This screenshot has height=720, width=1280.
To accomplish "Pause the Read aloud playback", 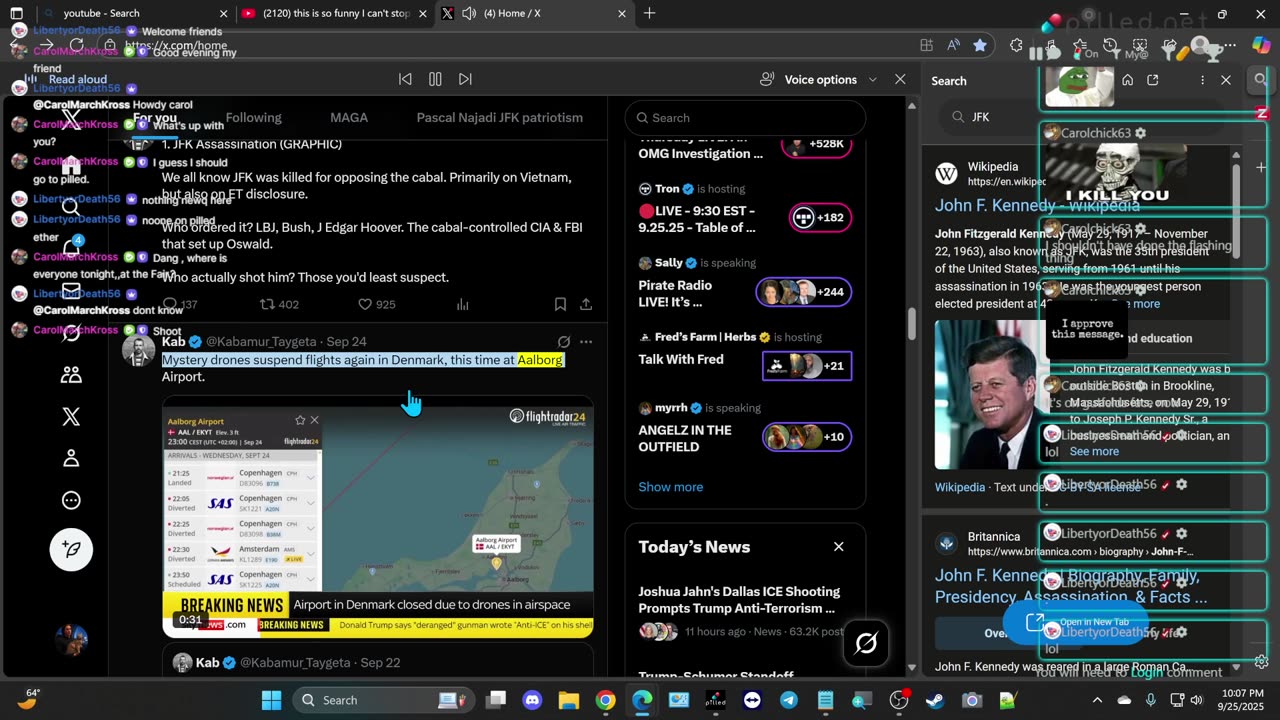I will click(x=435, y=79).
